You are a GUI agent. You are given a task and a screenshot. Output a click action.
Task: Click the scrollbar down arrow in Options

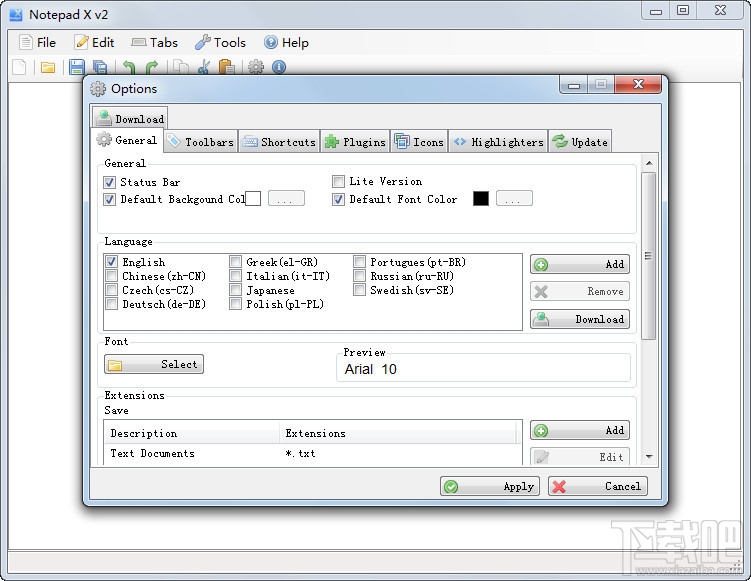(649, 456)
